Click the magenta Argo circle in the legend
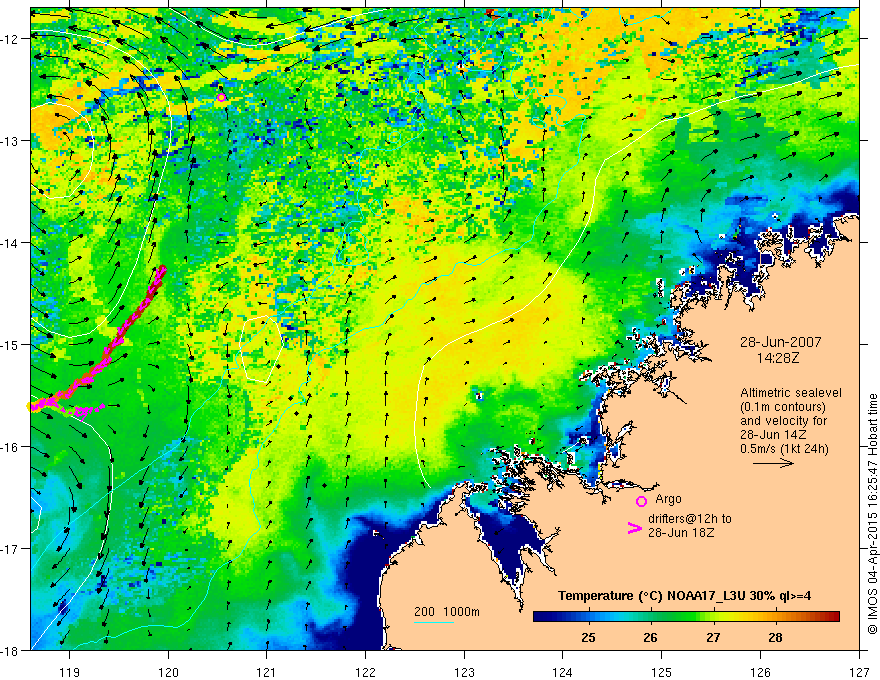880x680 pixels. tap(641, 501)
